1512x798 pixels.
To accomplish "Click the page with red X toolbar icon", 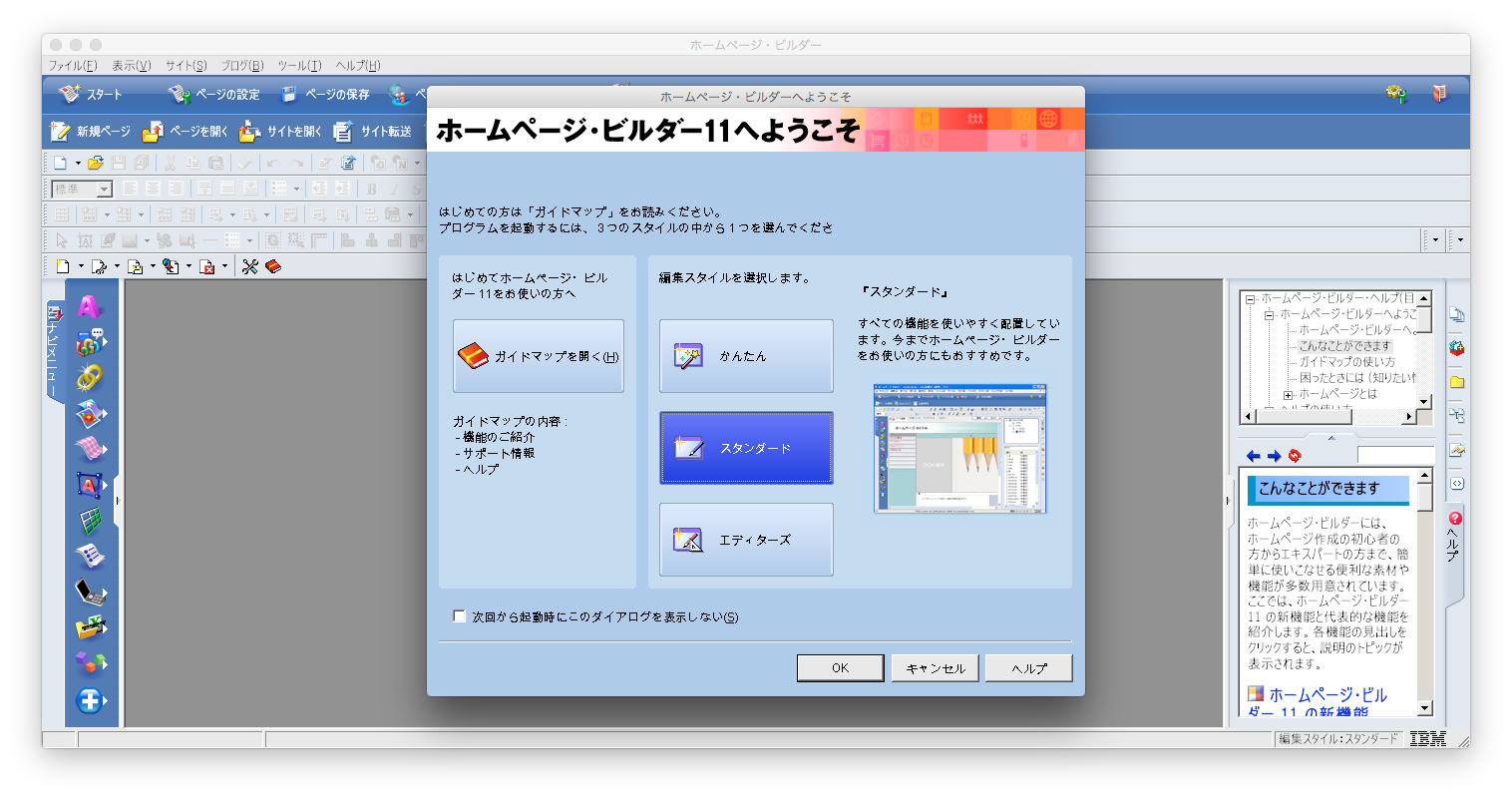I will tap(206, 266).
